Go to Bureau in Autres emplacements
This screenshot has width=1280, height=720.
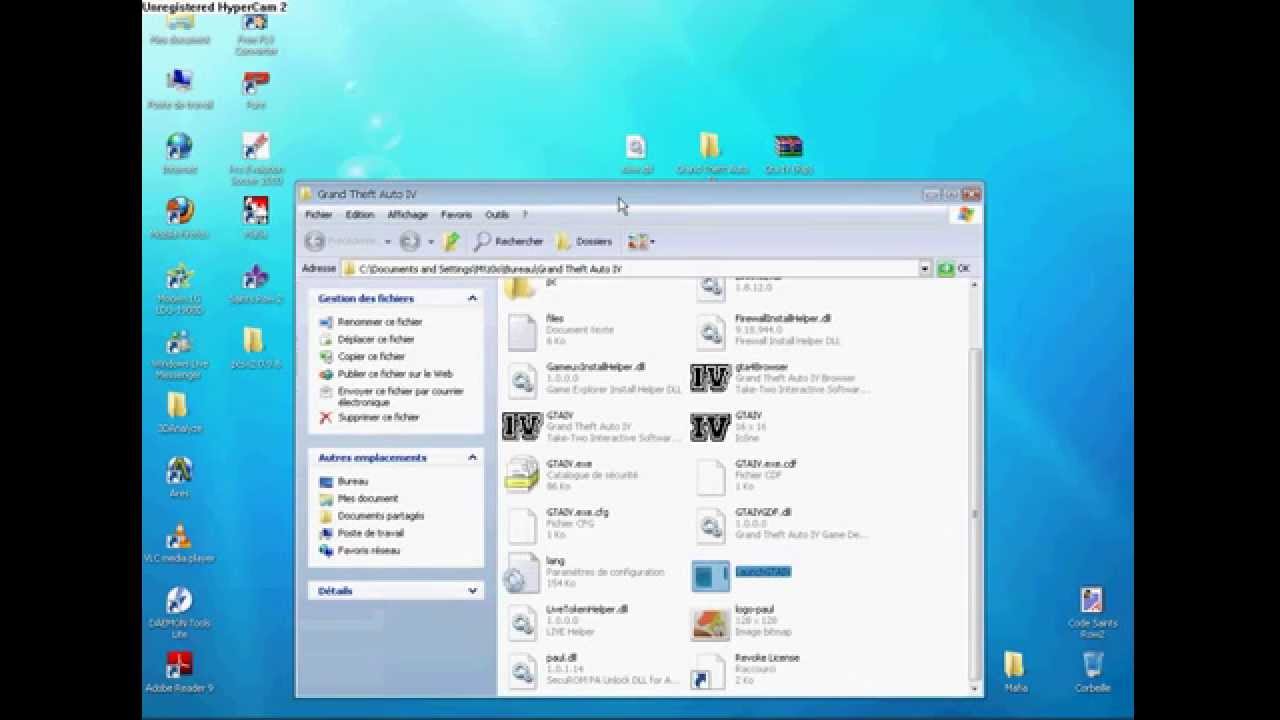[x=353, y=481]
